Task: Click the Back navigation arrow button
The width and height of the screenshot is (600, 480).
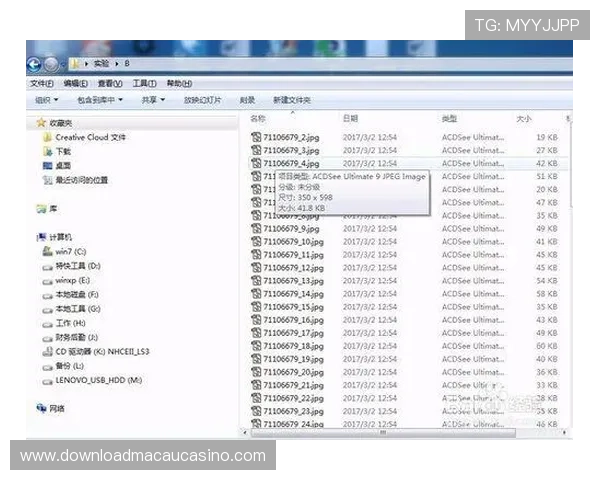Action: tap(35, 63)
